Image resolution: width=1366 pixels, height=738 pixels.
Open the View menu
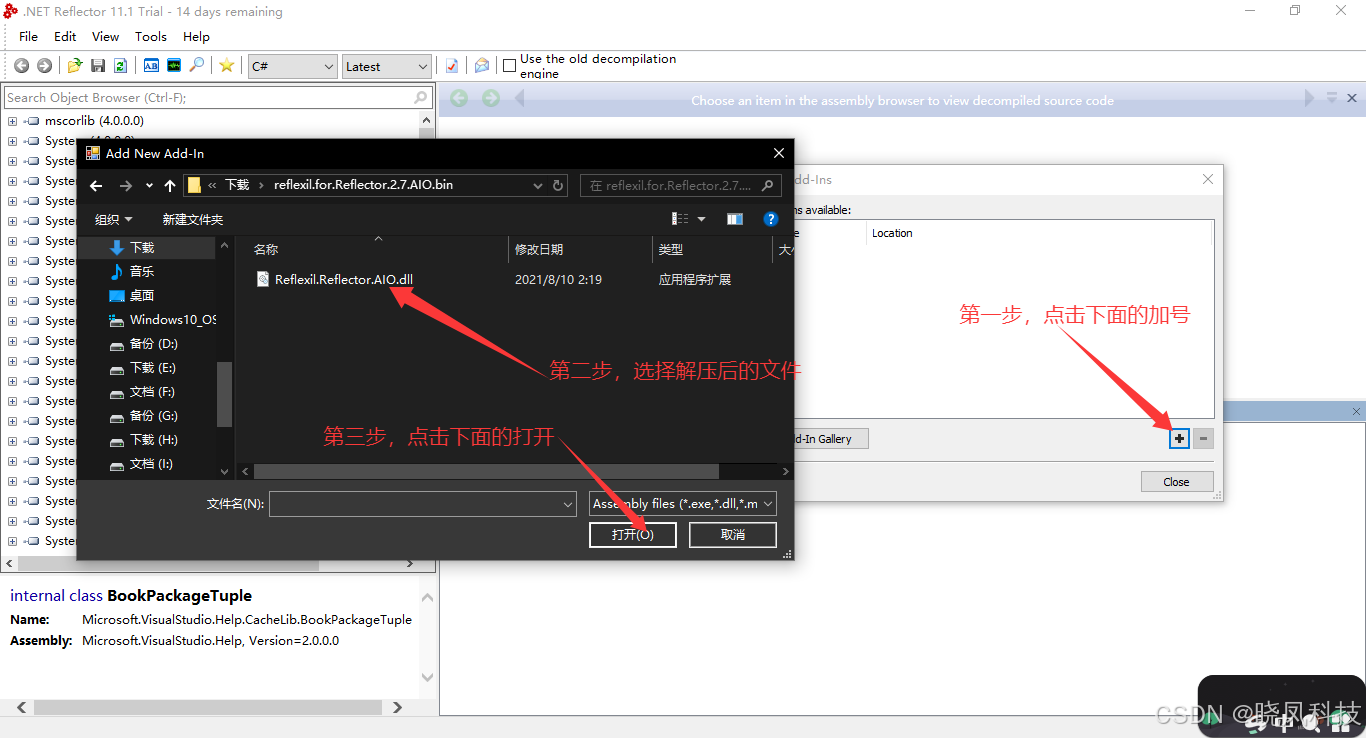tap(105, 36)
